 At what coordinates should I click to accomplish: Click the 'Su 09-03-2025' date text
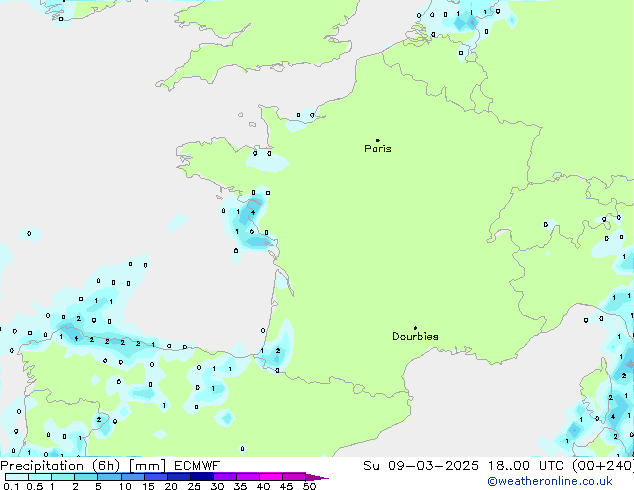421,466
